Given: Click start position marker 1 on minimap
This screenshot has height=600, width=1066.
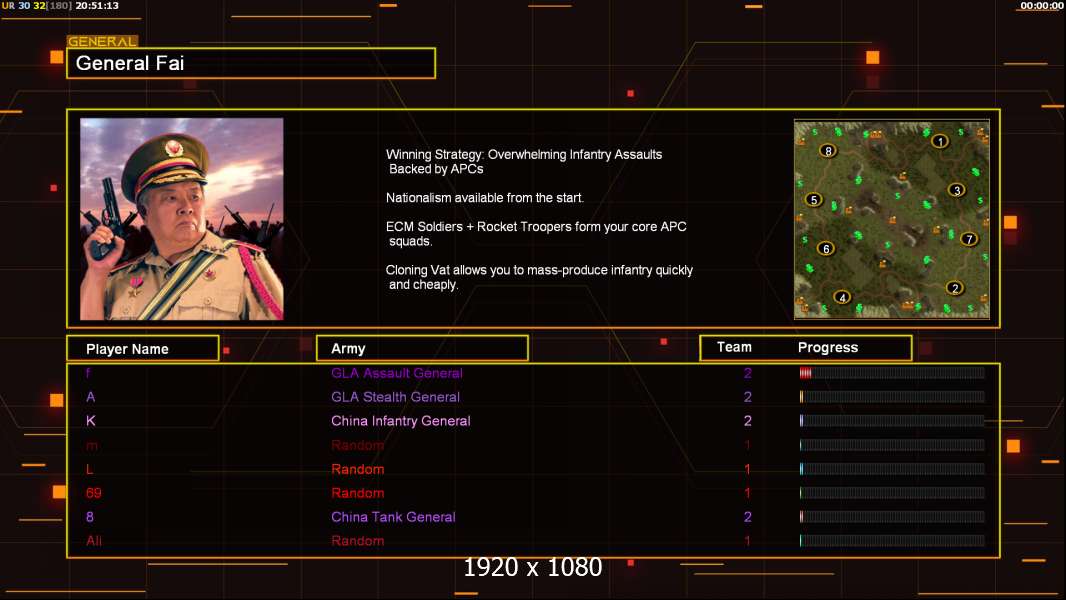Looking at the screenshot, I should pyautogui.click(x=940, y=141).
